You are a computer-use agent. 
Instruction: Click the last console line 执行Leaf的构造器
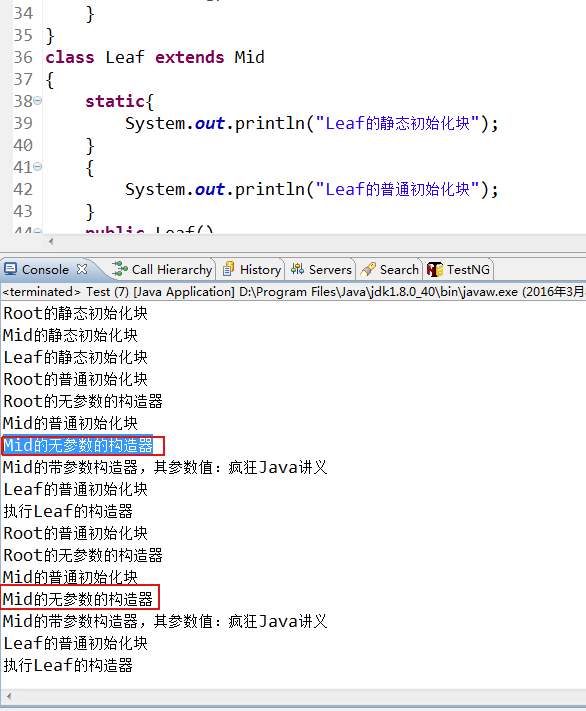(x=68, y=665)
